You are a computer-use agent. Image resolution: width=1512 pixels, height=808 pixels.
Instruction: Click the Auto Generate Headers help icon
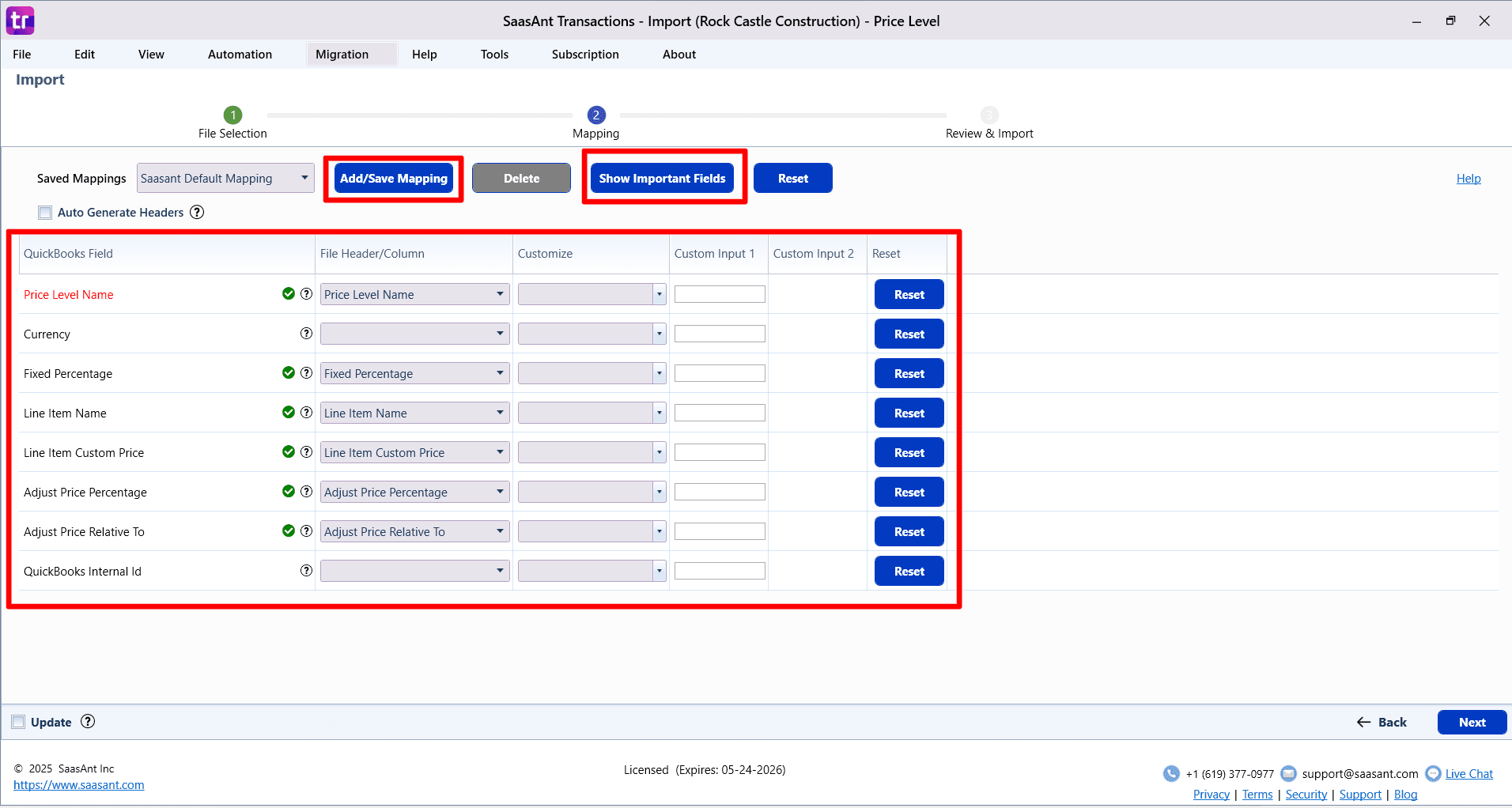coord(197,212)
